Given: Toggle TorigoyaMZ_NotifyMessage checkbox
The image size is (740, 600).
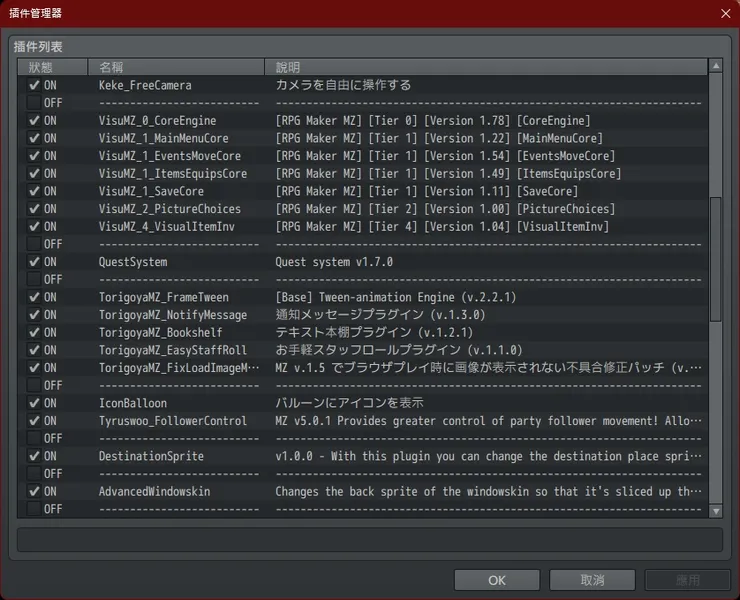Looking at the screenshot, I should pyautogui.click(x=34, y=315).
